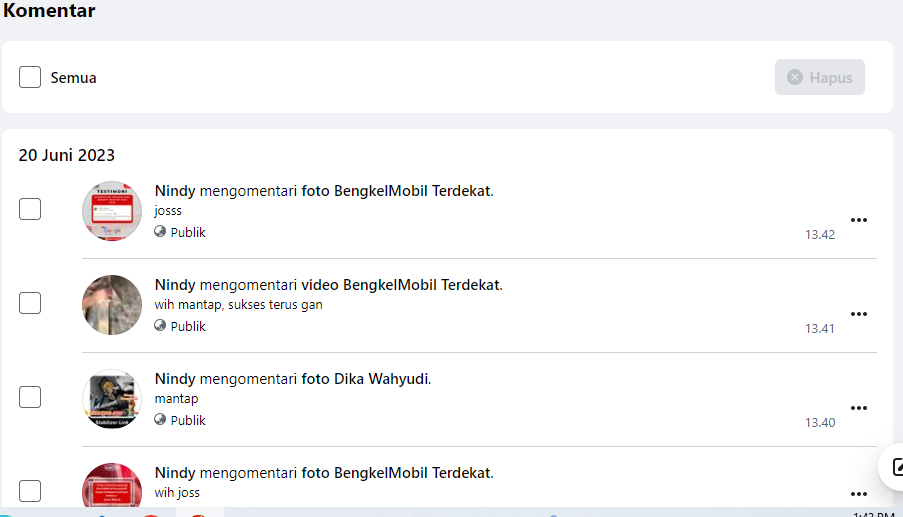
Task: Select the checkbox for the "wih joss" comment
Action: pyautogui.click(x=30, y=490)
